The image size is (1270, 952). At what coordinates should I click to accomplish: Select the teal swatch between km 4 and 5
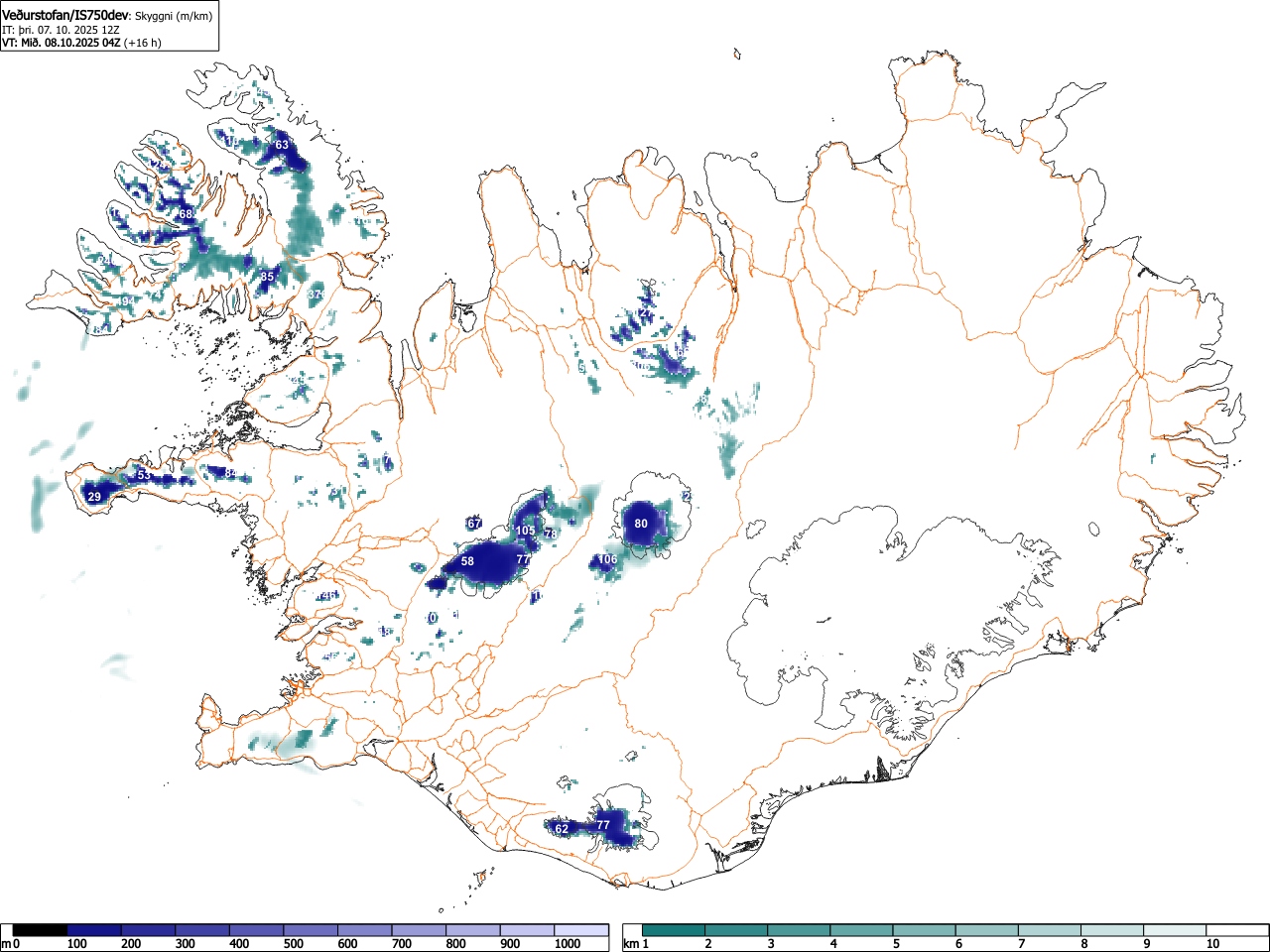point(862,930)
